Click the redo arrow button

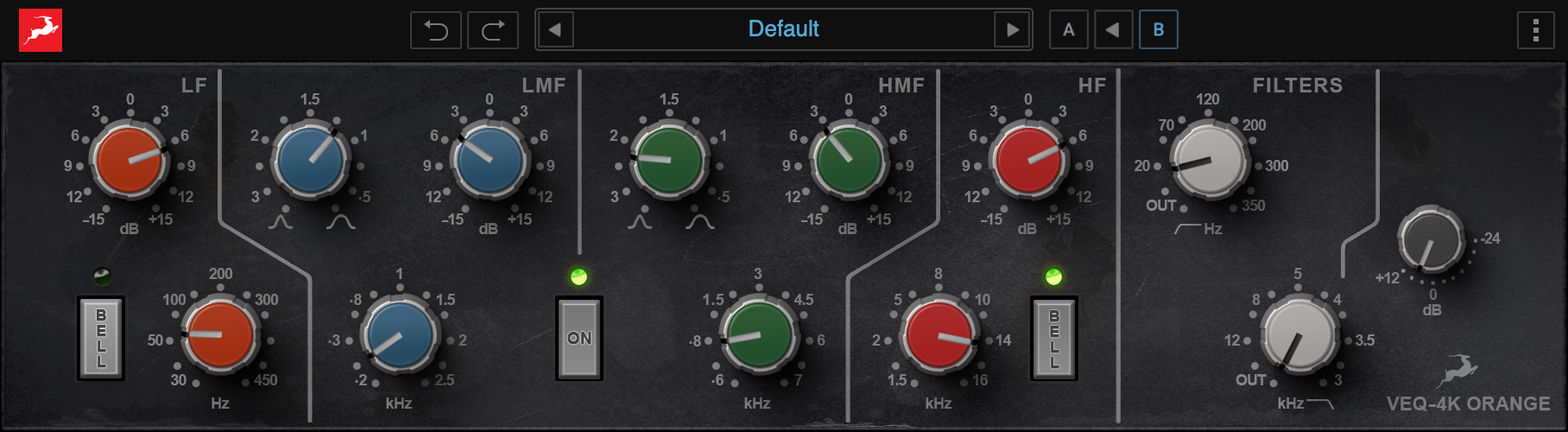tap(493, 30)
